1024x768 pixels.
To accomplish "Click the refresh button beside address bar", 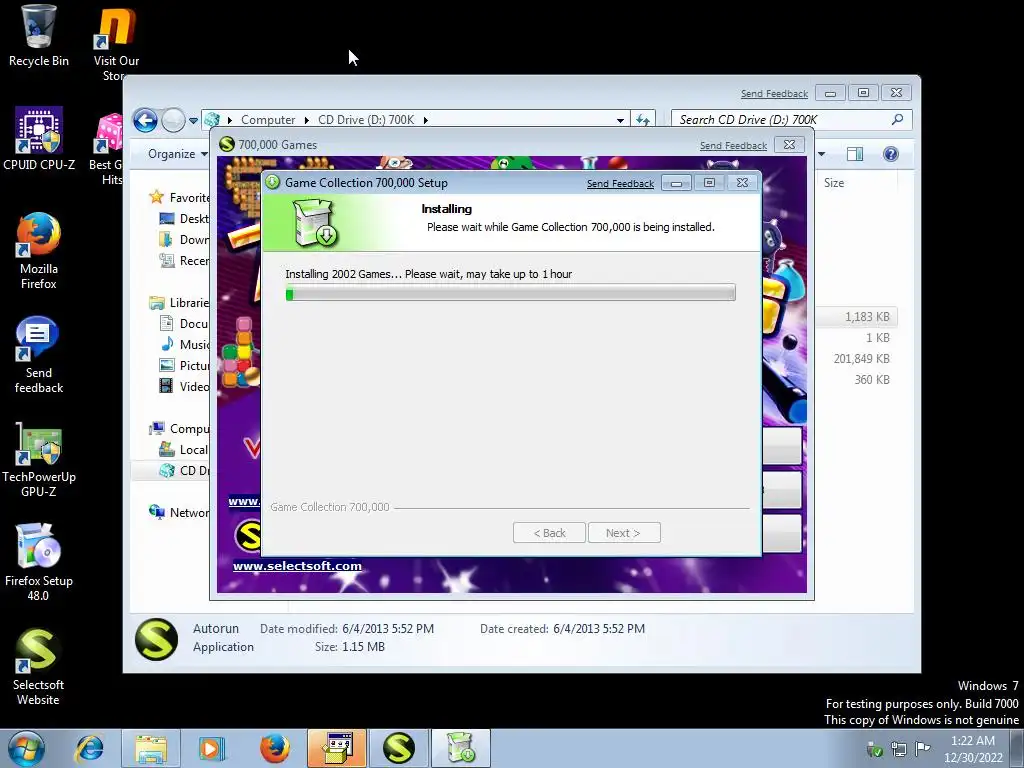I will coord(643,120).
